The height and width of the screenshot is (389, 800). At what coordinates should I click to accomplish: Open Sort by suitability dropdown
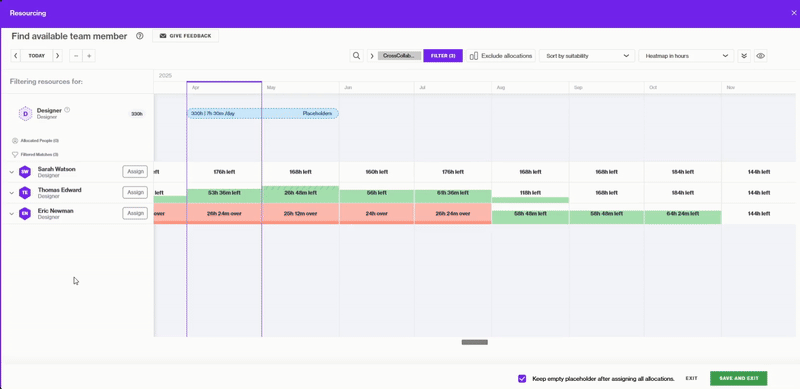[x=587, y=56]
